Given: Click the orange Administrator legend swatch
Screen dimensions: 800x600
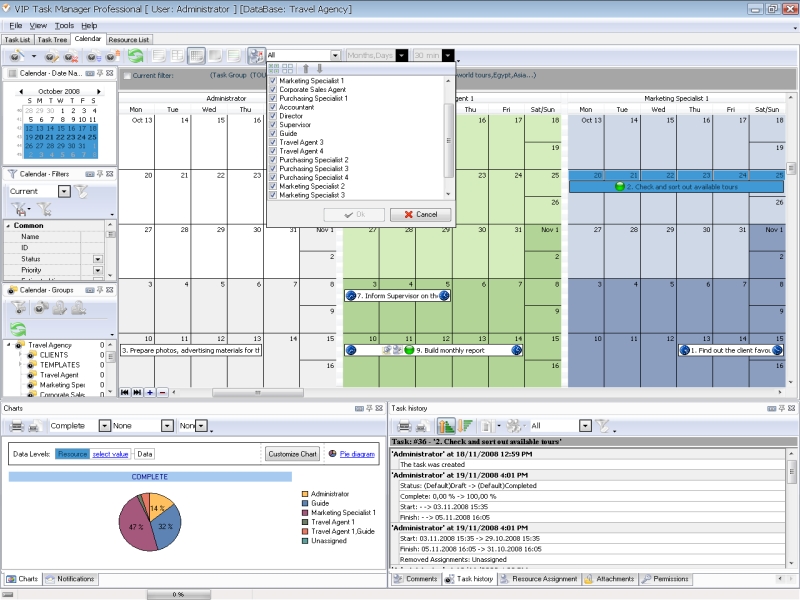Looking at the screenshot, I should pos(305,494).
